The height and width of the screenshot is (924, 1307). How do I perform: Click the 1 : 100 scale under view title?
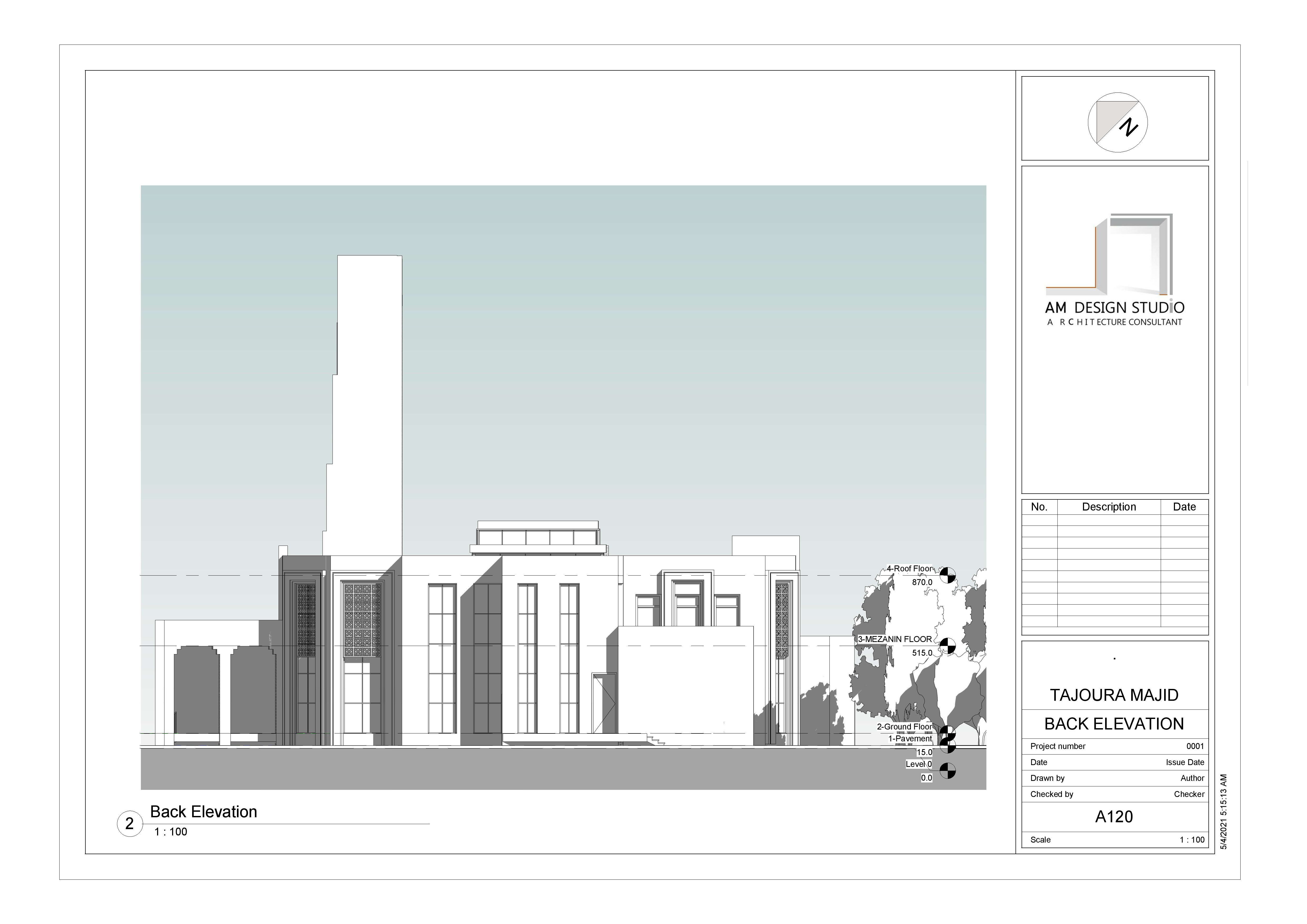(x=170, y=832)
